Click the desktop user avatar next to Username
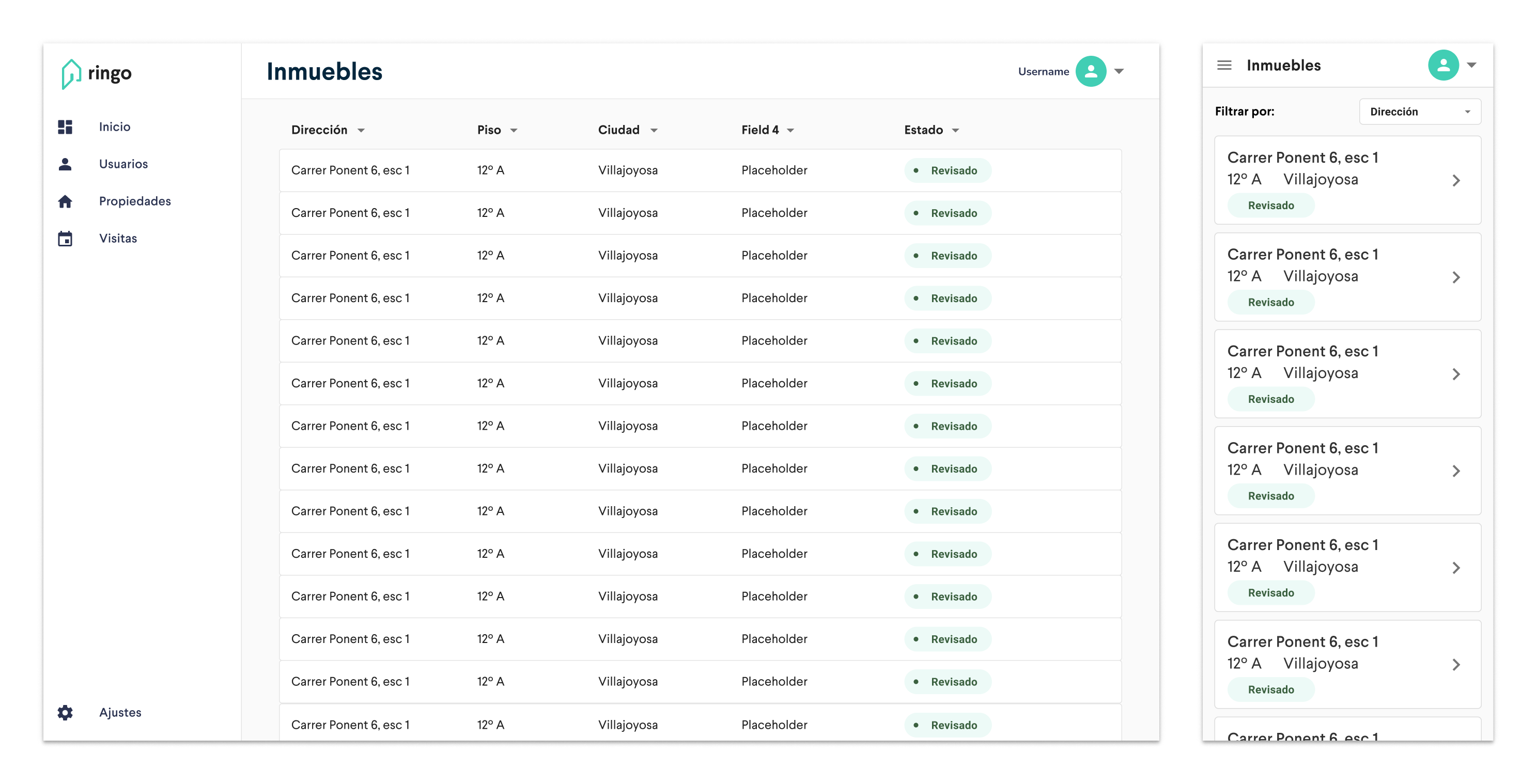The height and width of the screenshot is (784, 1537). tap(1090, 72)
